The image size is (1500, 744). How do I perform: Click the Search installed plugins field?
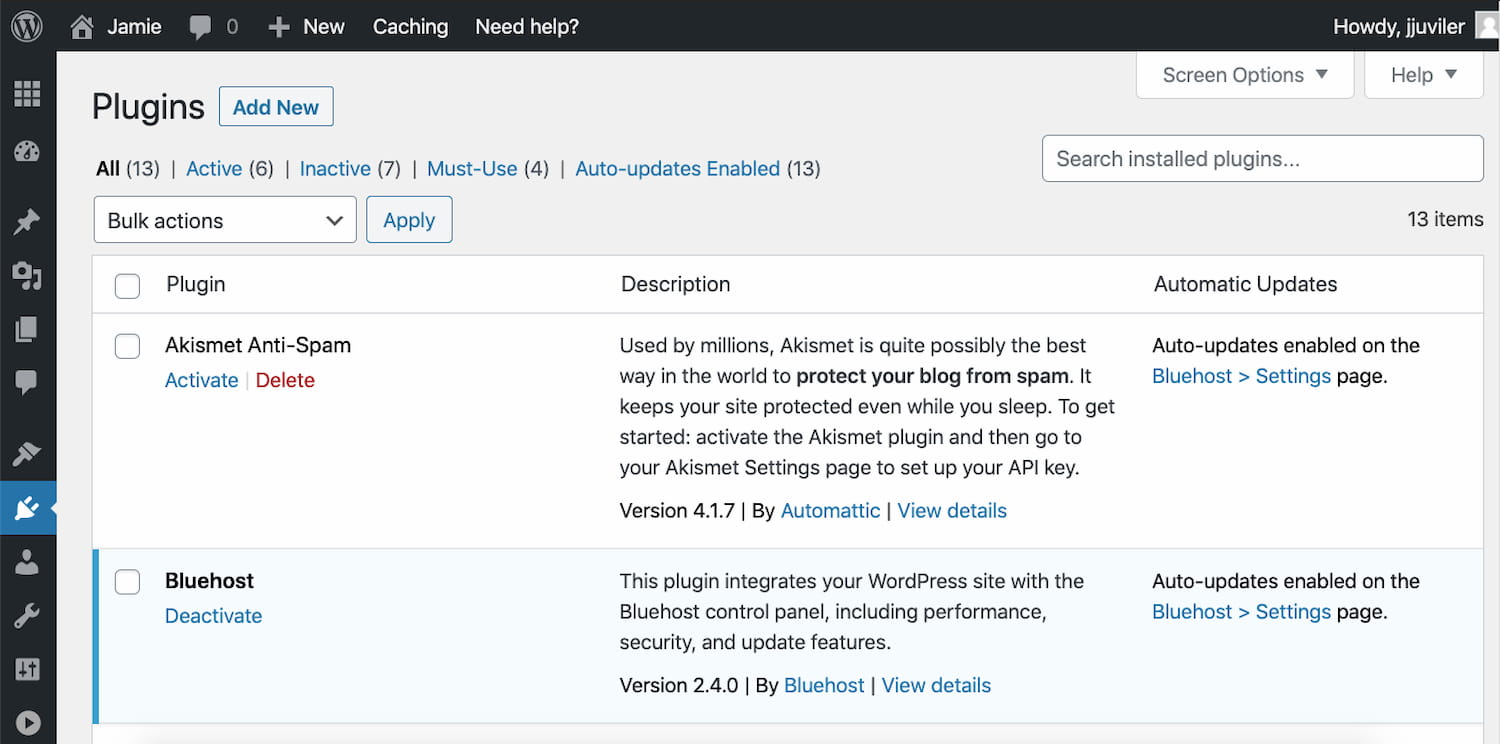(x=1262, y=158)
